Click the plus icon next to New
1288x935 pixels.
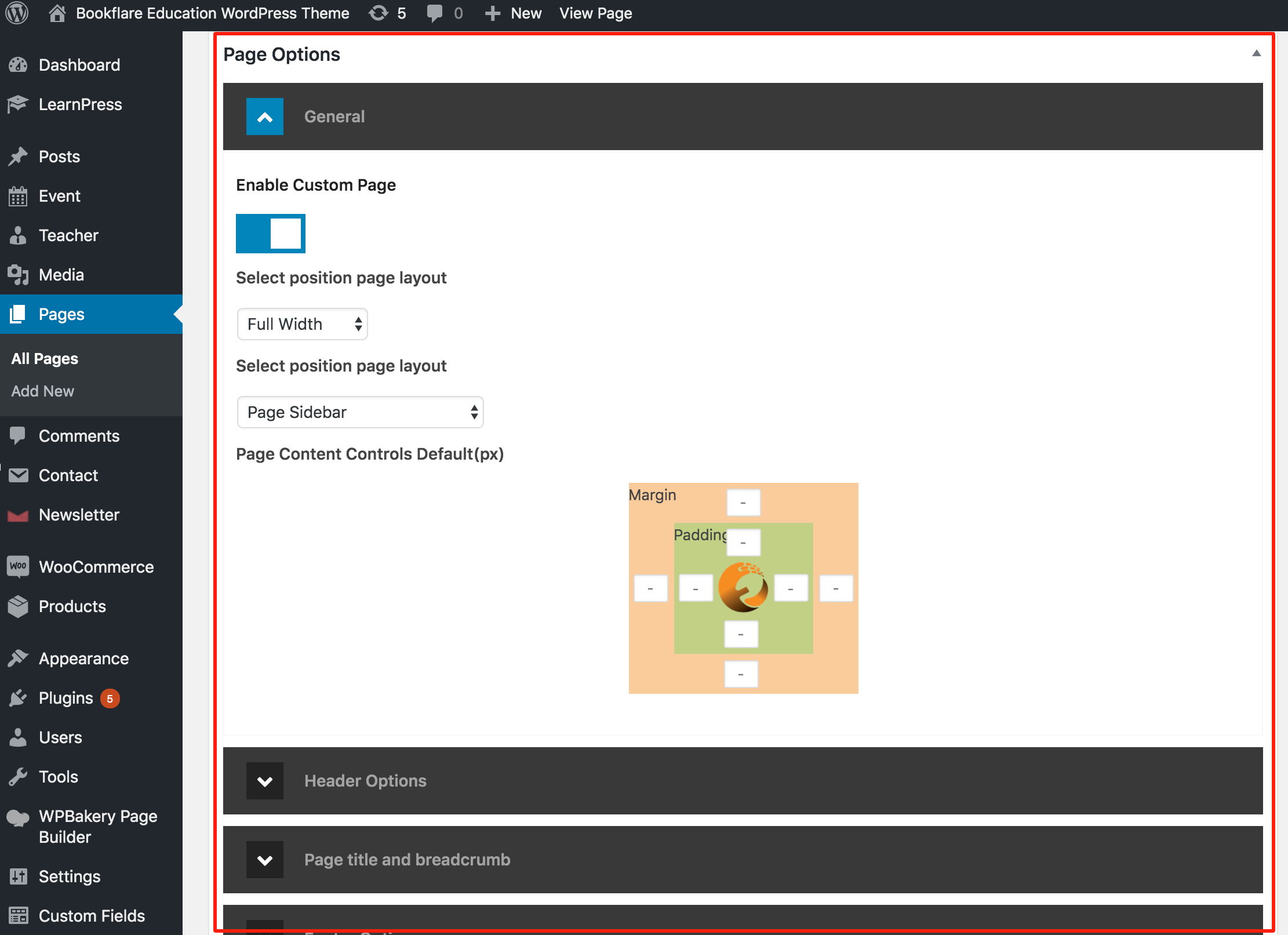tap(492, 13)
